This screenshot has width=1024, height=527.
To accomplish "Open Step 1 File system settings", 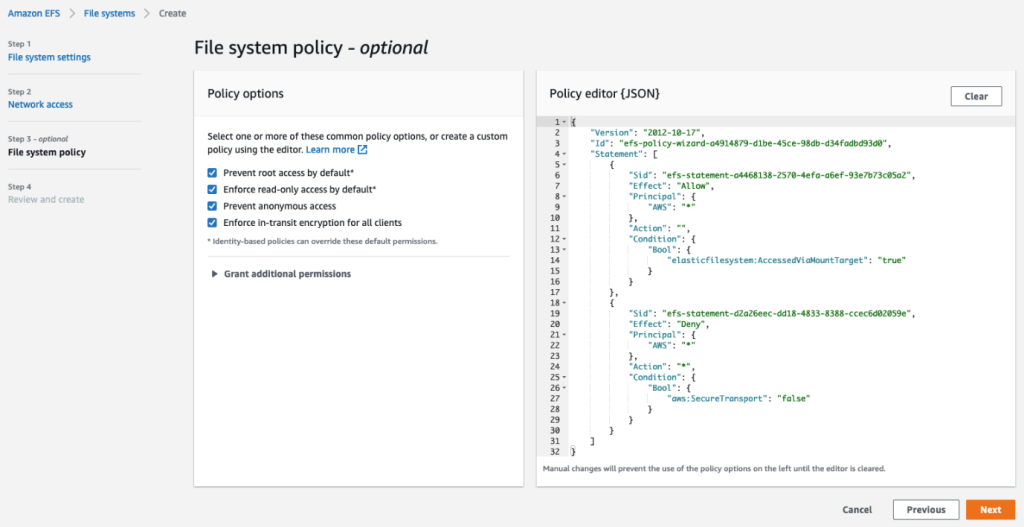I will (49, 57).
